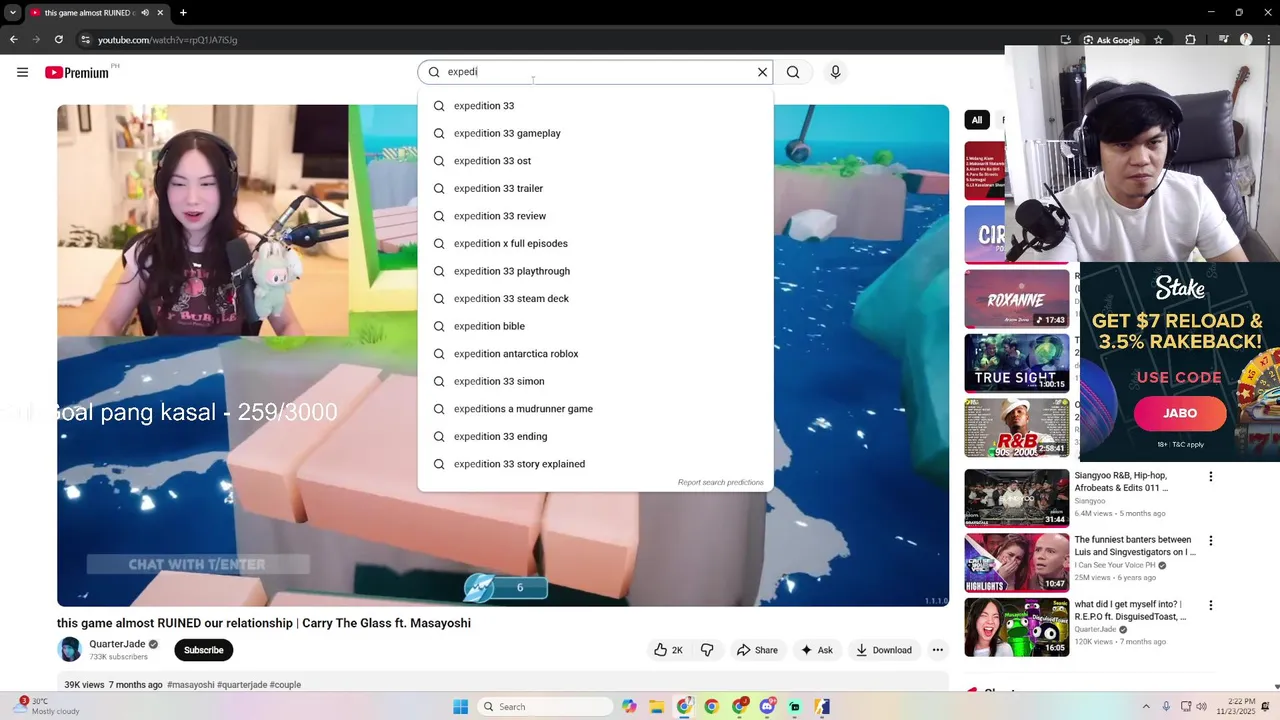1280x720 pixels.
Task: Click the magnifier search submit button
Action: pos(793,72)
